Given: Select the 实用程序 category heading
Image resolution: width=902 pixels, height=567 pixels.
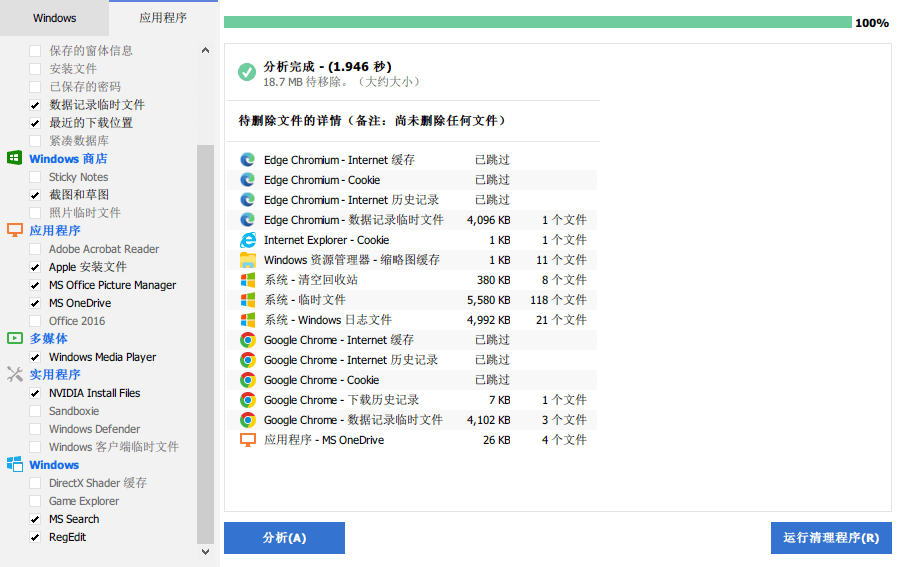Looking at the screenshot, I should [x=55, y=374].
